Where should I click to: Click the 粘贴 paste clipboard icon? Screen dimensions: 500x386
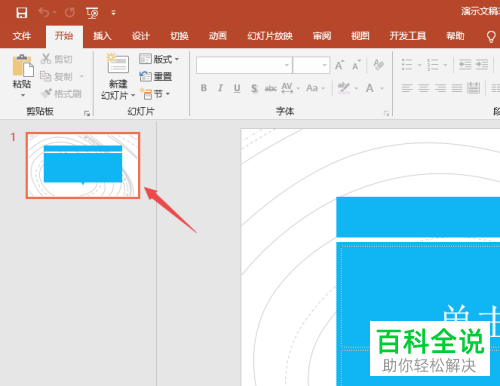point(23,66)
